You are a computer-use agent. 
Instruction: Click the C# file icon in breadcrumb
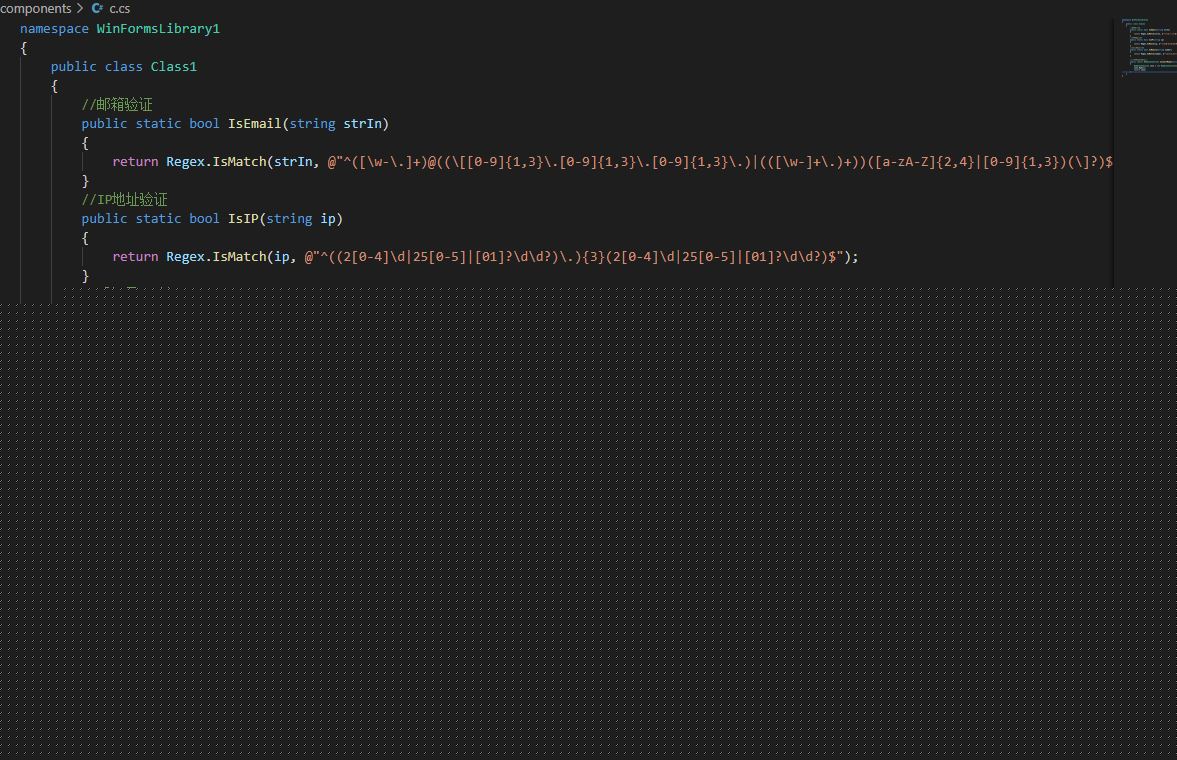[98, 8]
